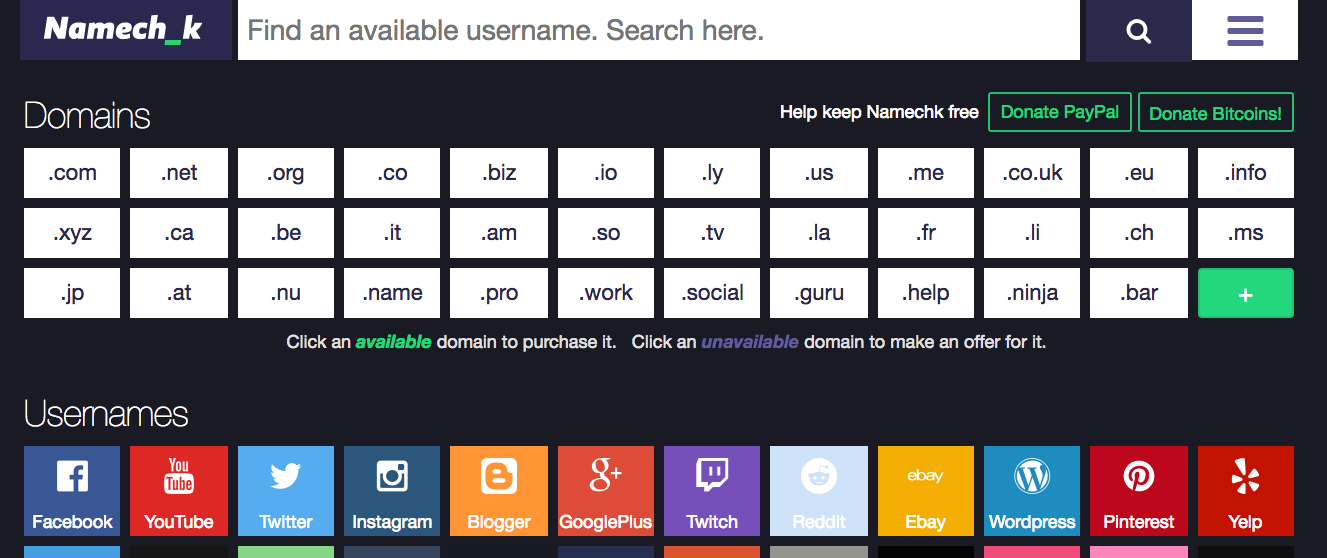Click Donate Bitcoins! button
1327x558 pixels.
pos(1216,112)
